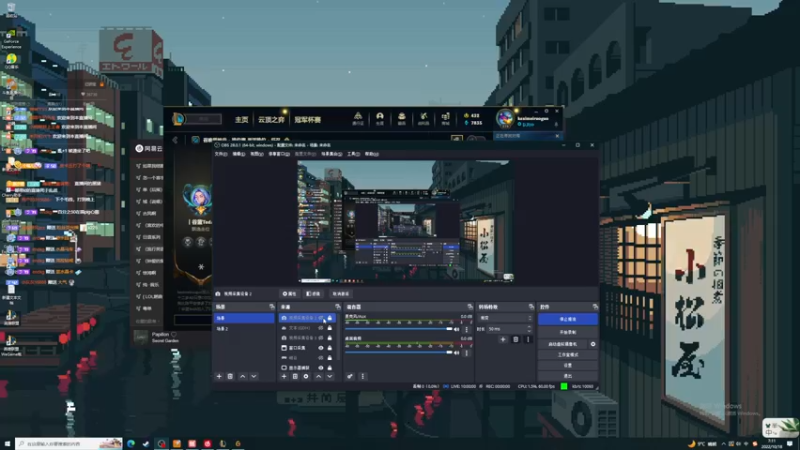Configure the virtual camera via gear beside 启动虚拟摄像机
The width and height of the screenshot is (800, 450).
click(593, 344)
